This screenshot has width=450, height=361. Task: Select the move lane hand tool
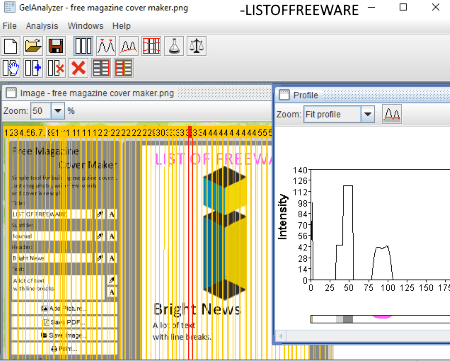pyautogui.click(x=11, y=68)
